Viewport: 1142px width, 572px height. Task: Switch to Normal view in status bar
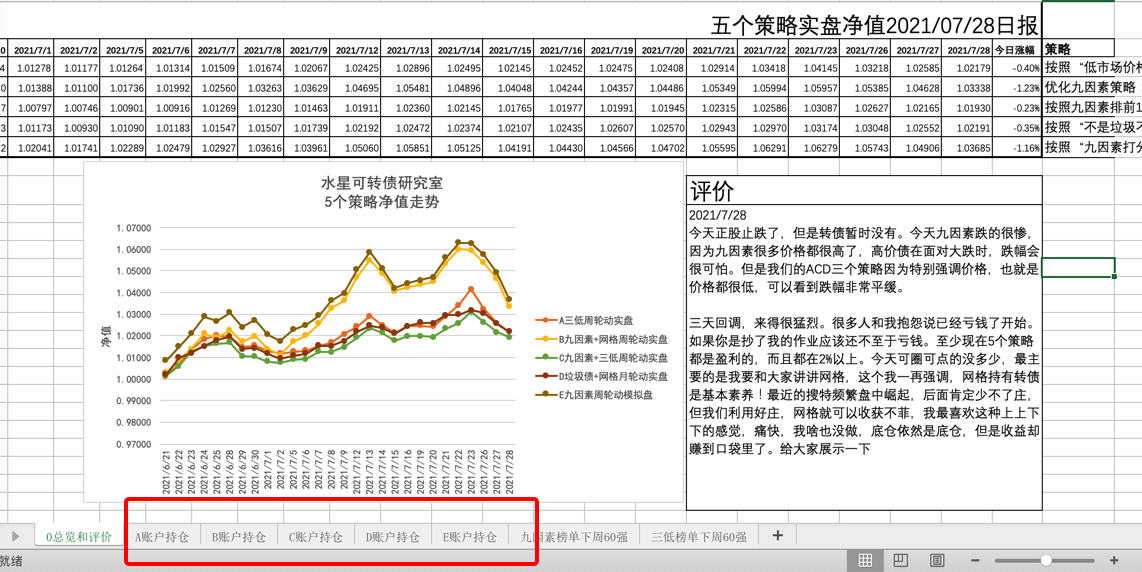pyautogui.click(x=865, y=560)
